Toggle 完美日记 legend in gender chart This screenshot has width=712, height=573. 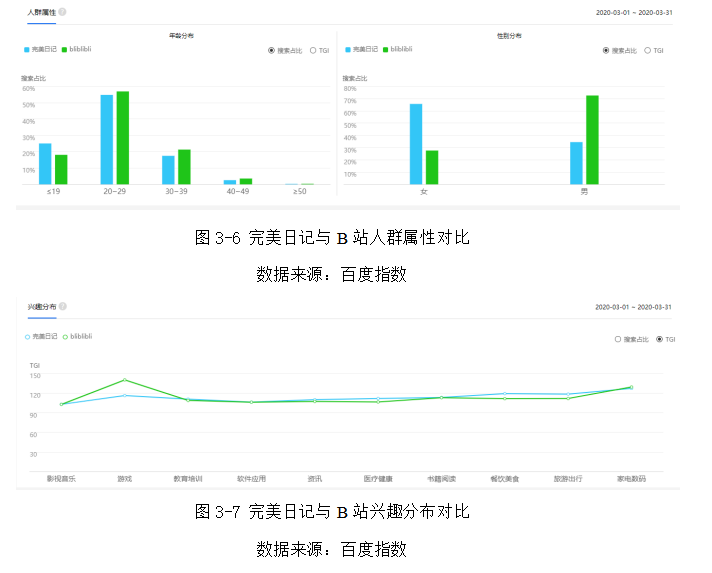tap(361, 49)
